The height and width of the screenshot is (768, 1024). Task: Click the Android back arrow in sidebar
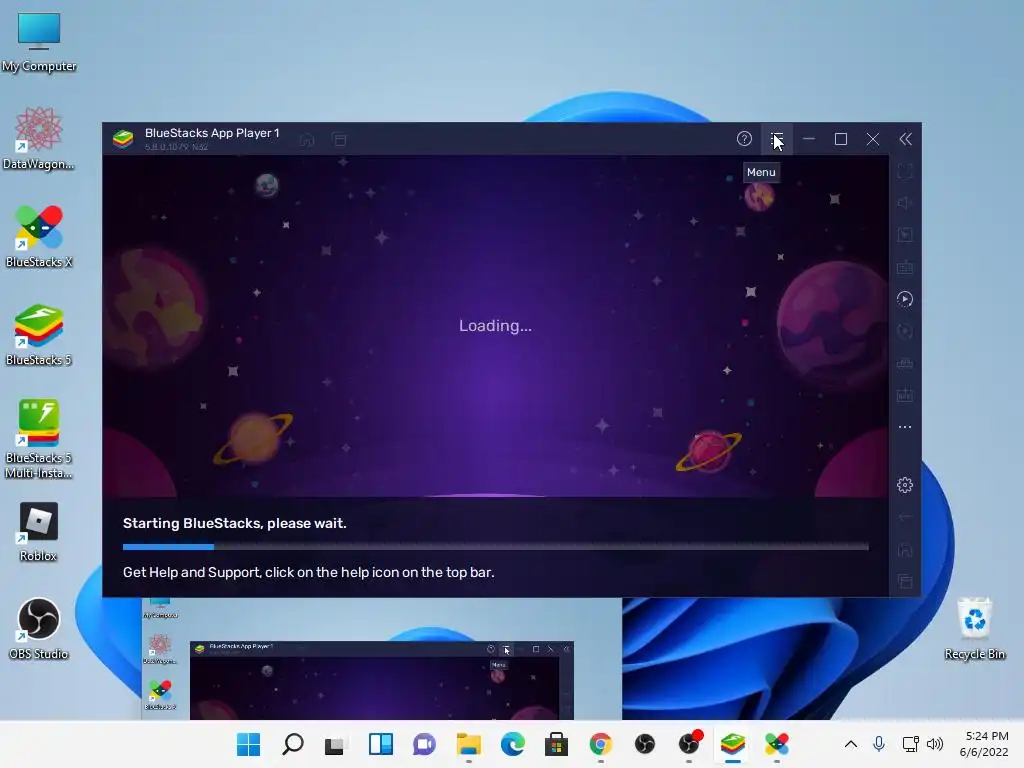pyautogui.click(x=904, y=517)
